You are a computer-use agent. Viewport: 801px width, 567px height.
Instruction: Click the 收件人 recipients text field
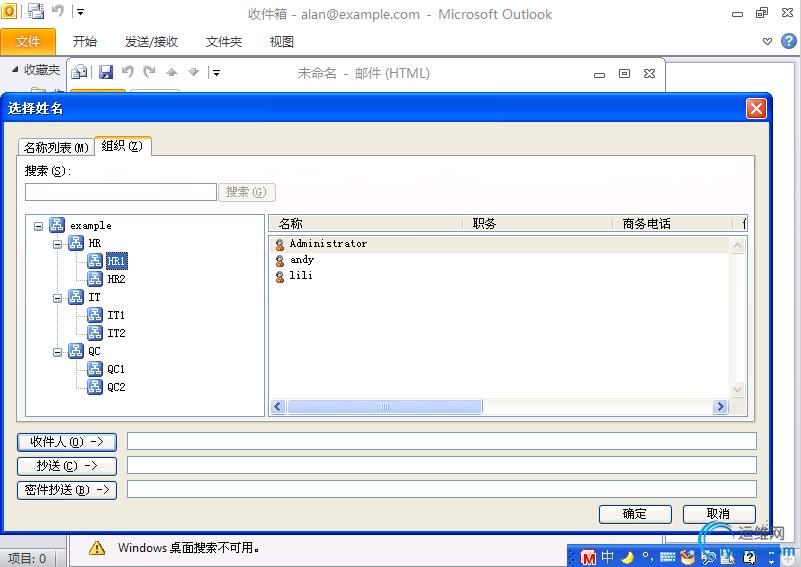tap(442, 441)
